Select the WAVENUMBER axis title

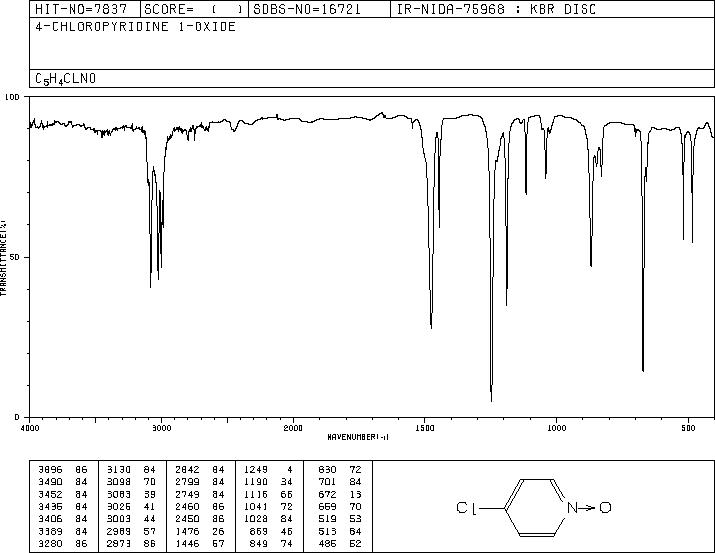pos(358,437)
